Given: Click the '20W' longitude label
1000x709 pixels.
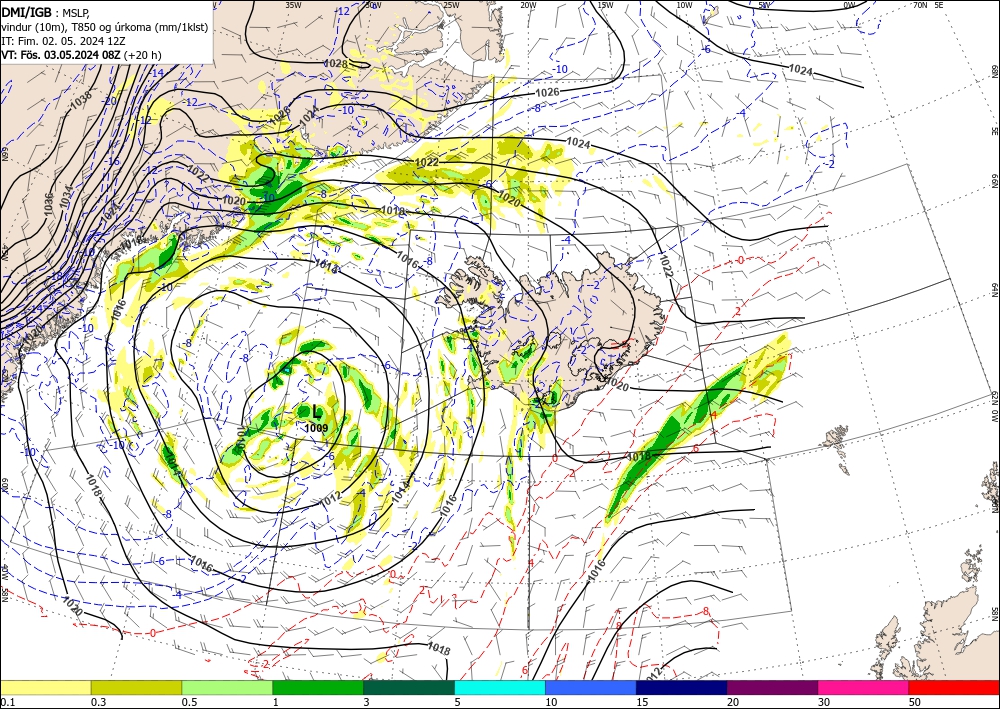Looking at the screenshot, I should tap(528, 4).
